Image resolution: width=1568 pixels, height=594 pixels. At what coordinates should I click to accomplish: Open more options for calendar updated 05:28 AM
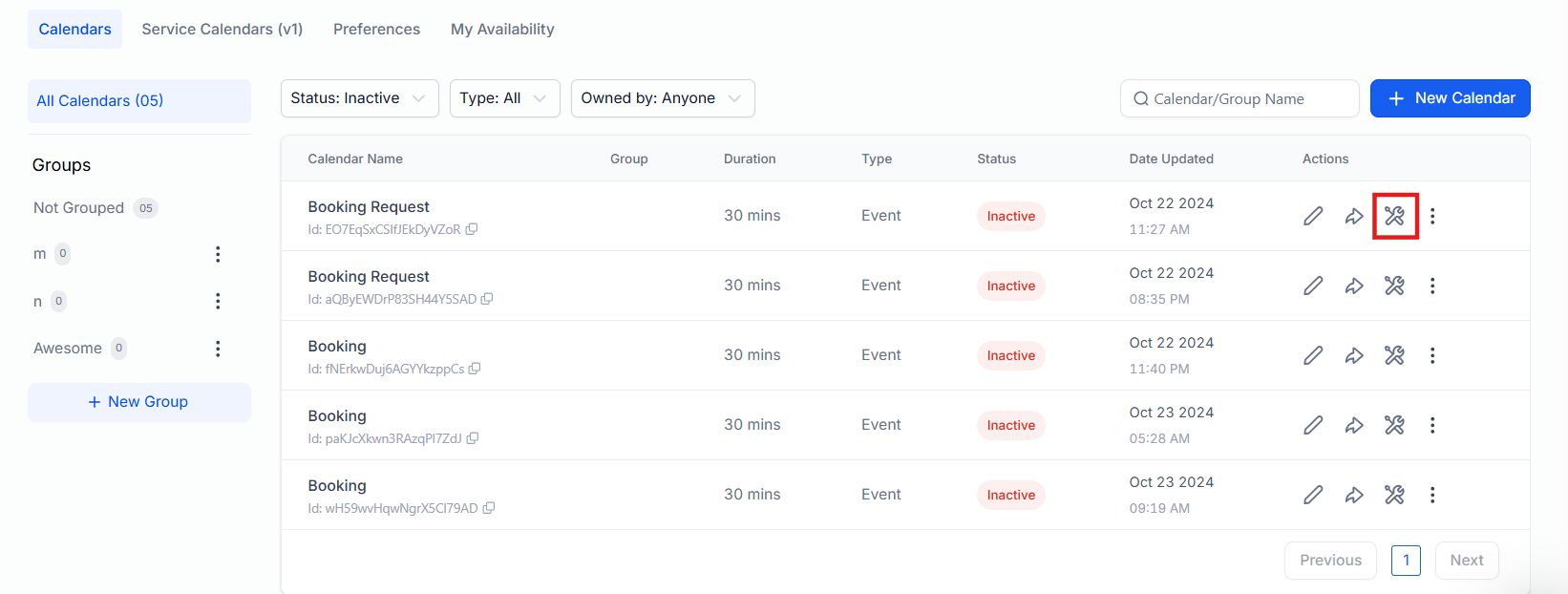[1432, 425]
